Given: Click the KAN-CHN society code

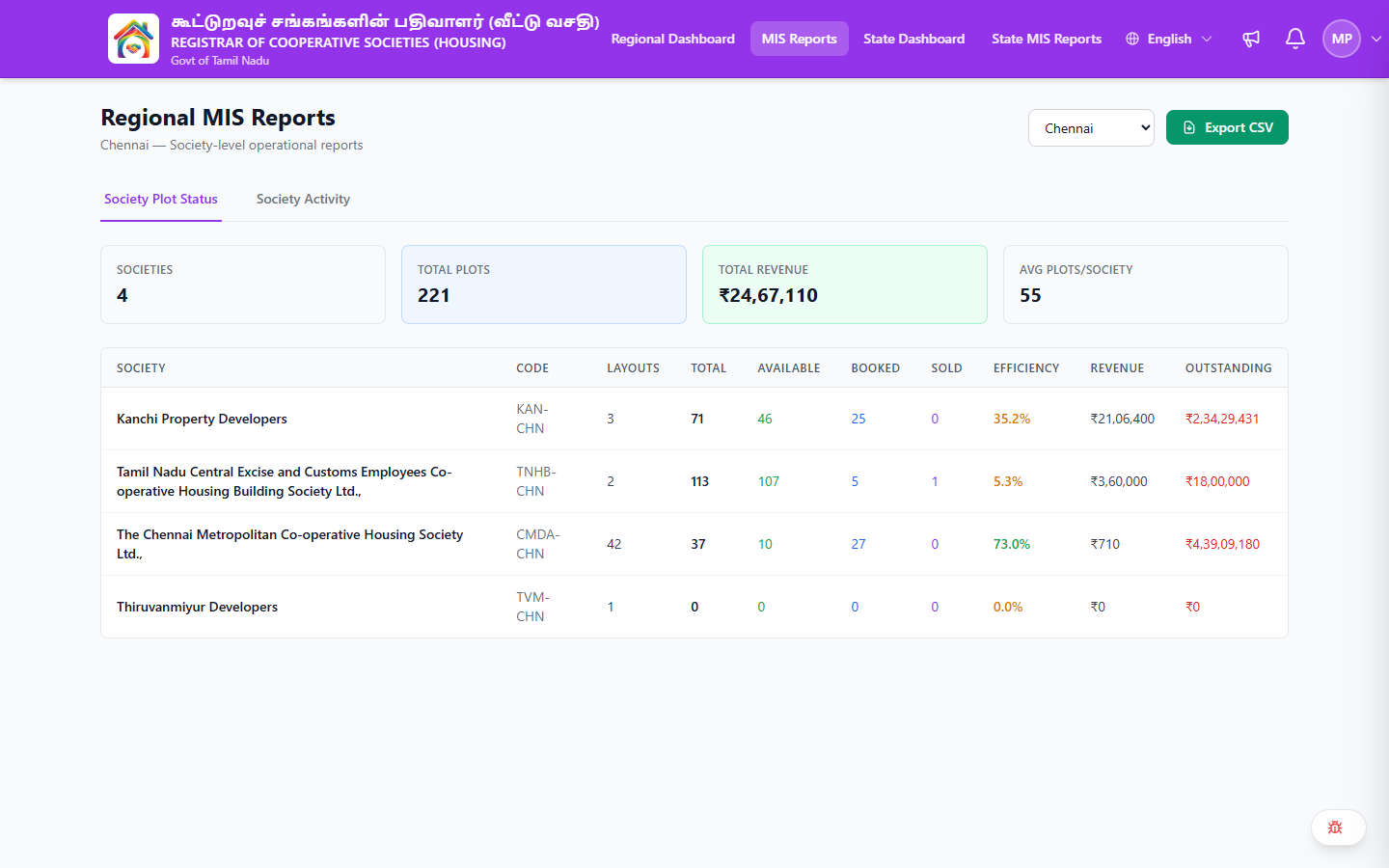Looking at the screenshot, I should (x=531, y=419).
